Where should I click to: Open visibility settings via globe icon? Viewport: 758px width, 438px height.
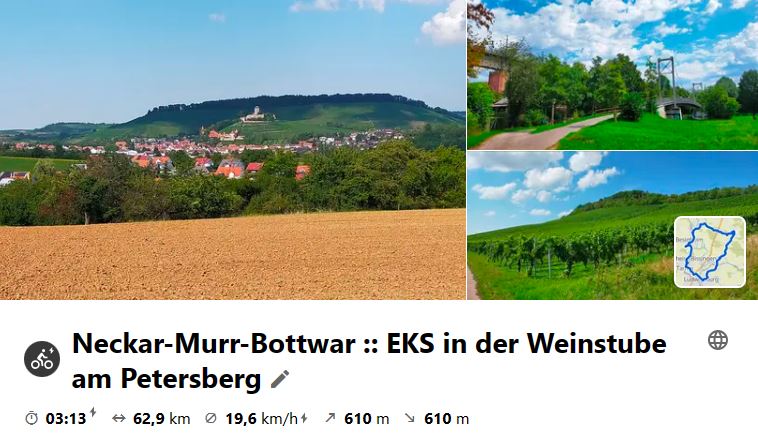tap(718, 340)
